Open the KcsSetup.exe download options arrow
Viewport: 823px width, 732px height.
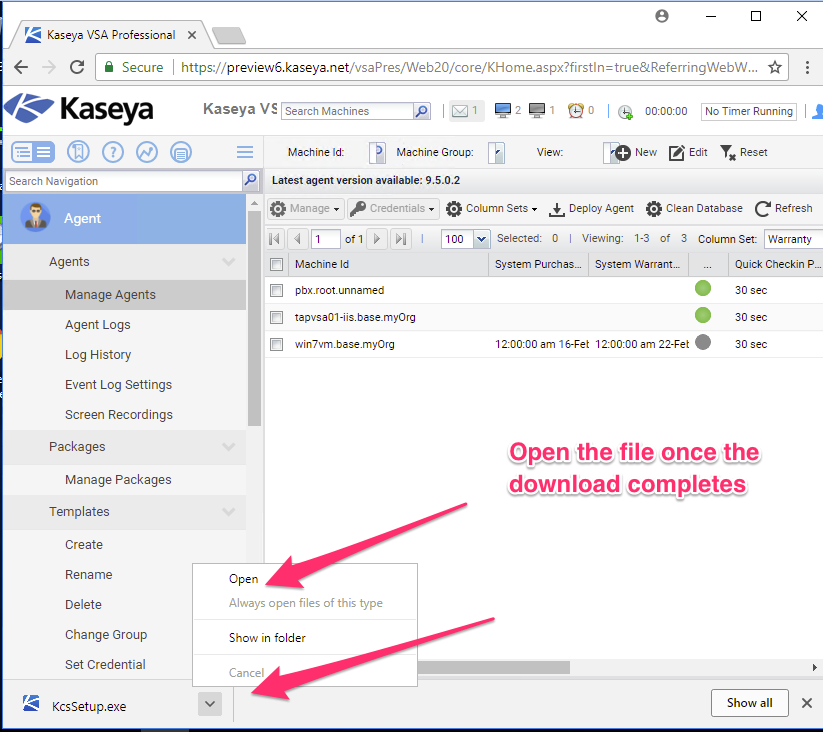210,704
